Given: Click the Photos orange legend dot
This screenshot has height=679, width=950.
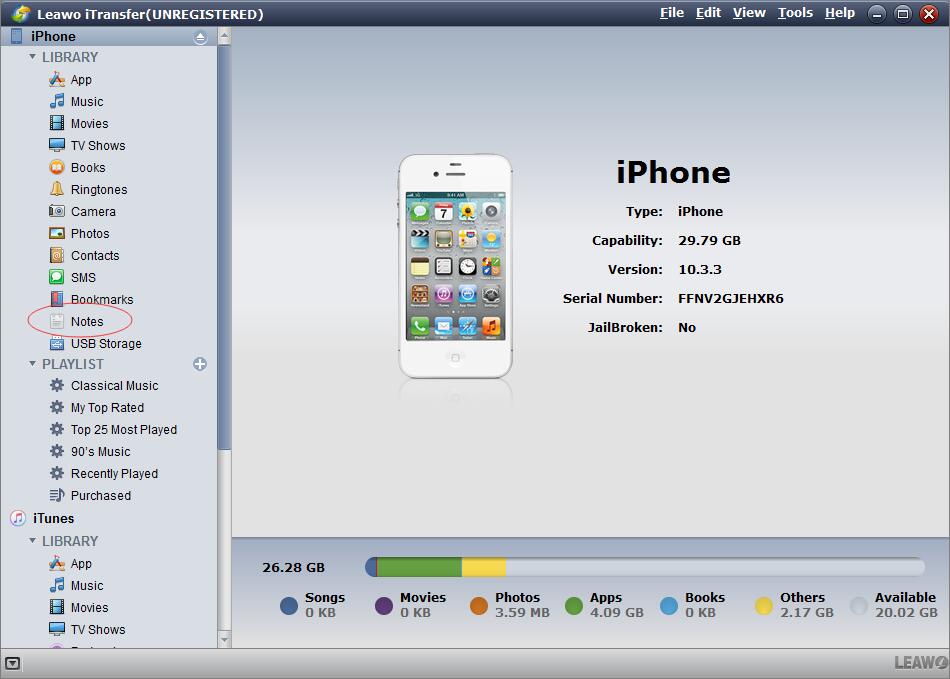Looking at the screenshot, I should pos(479,606).
